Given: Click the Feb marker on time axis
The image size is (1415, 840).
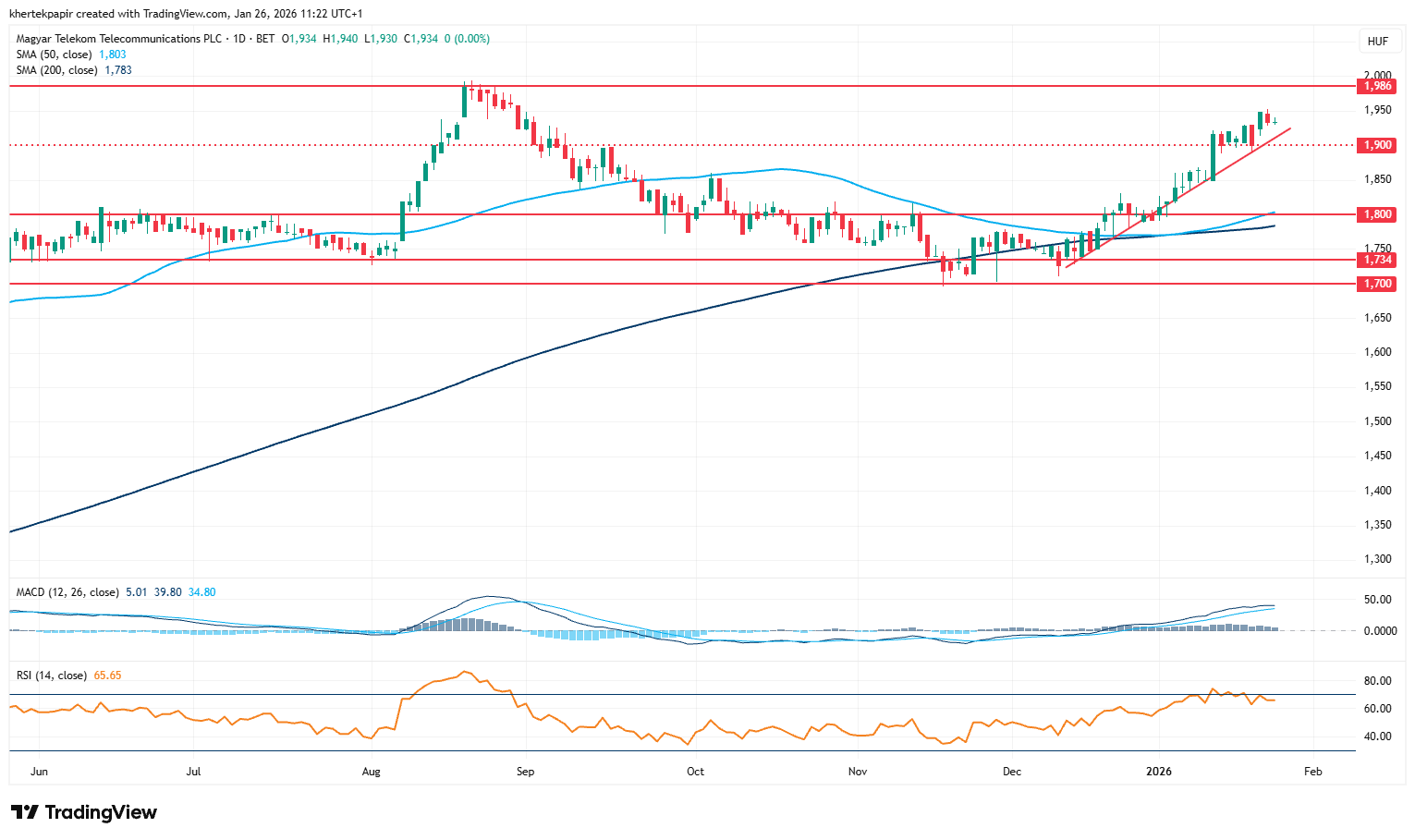Looking at the screenshot, I should (x=1312, y=772).
